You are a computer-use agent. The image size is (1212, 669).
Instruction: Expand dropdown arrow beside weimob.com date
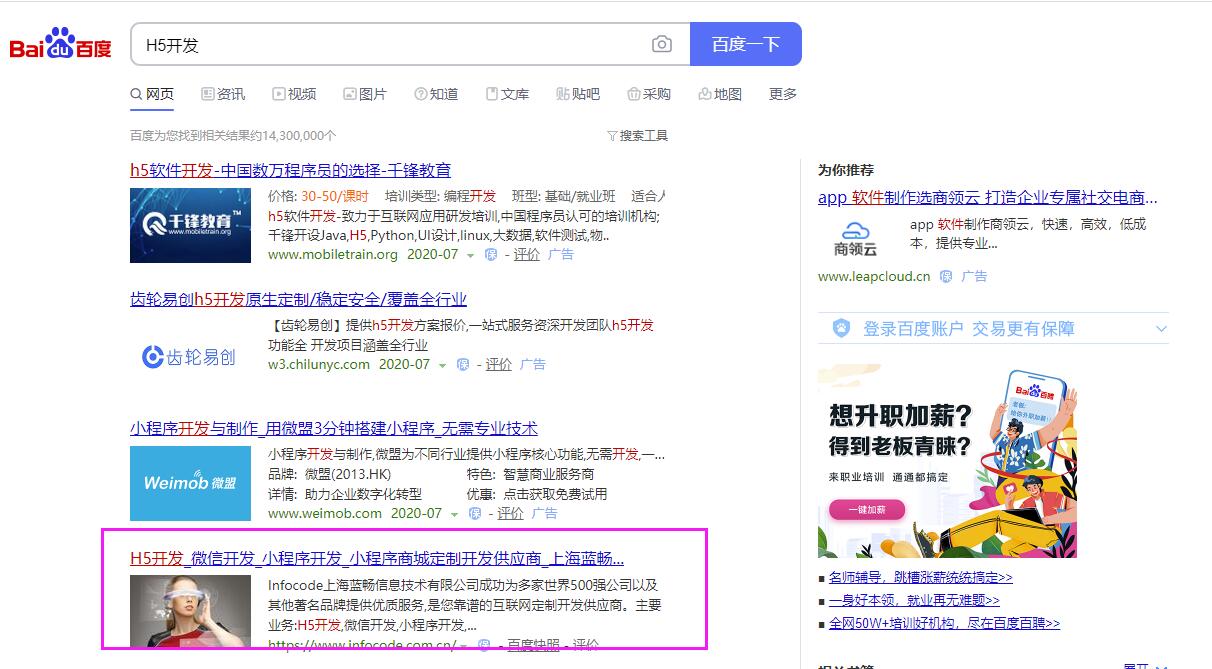[x=455, y=514]
